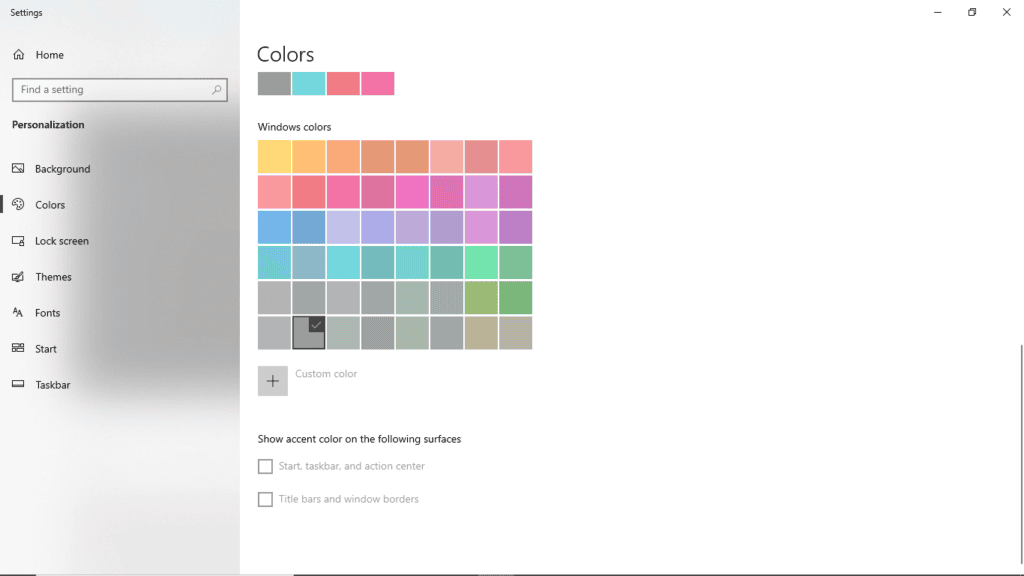Click the Home icon in sidebar
1024x576 pixels.
pos(18,55)
